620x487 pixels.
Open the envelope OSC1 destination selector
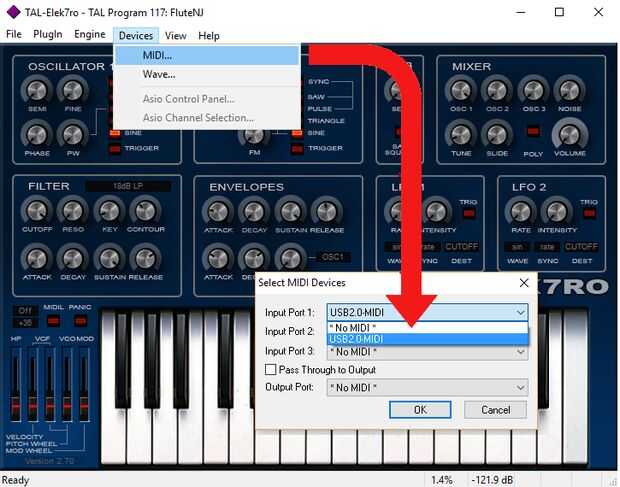332,257
